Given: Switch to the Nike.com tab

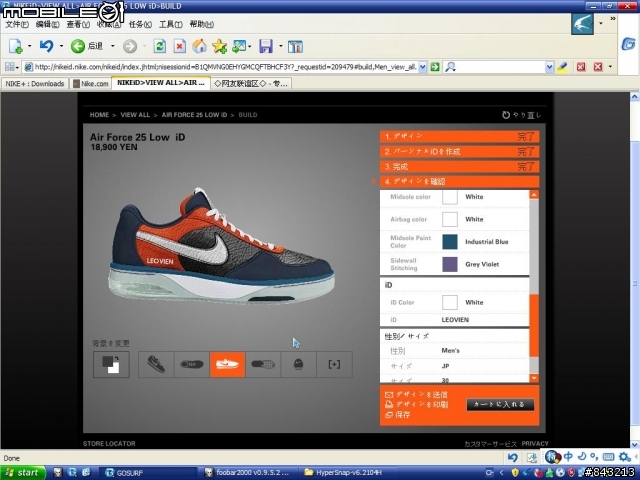Looking at the screenshot, I should point(91,84).
